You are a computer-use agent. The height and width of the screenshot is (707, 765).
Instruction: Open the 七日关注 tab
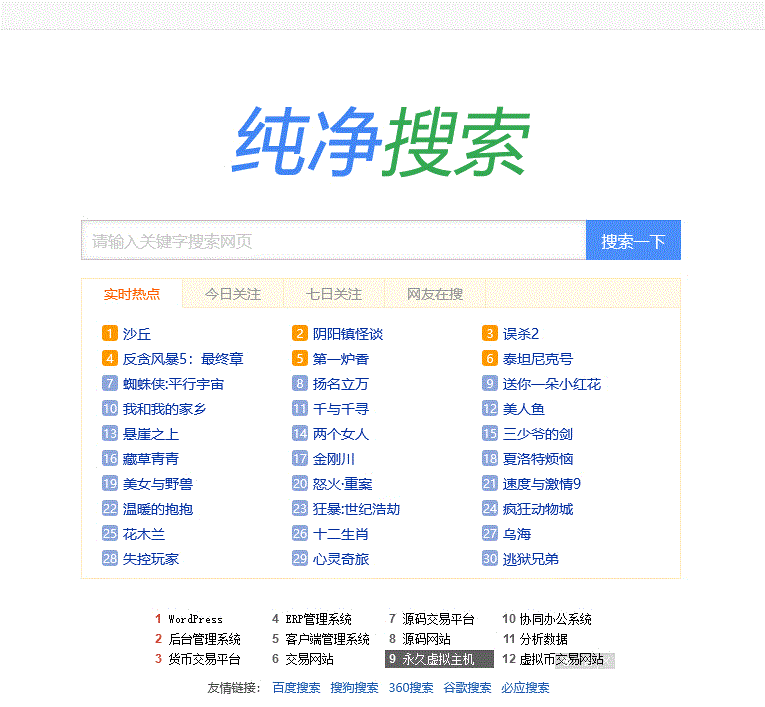[334, 294]
